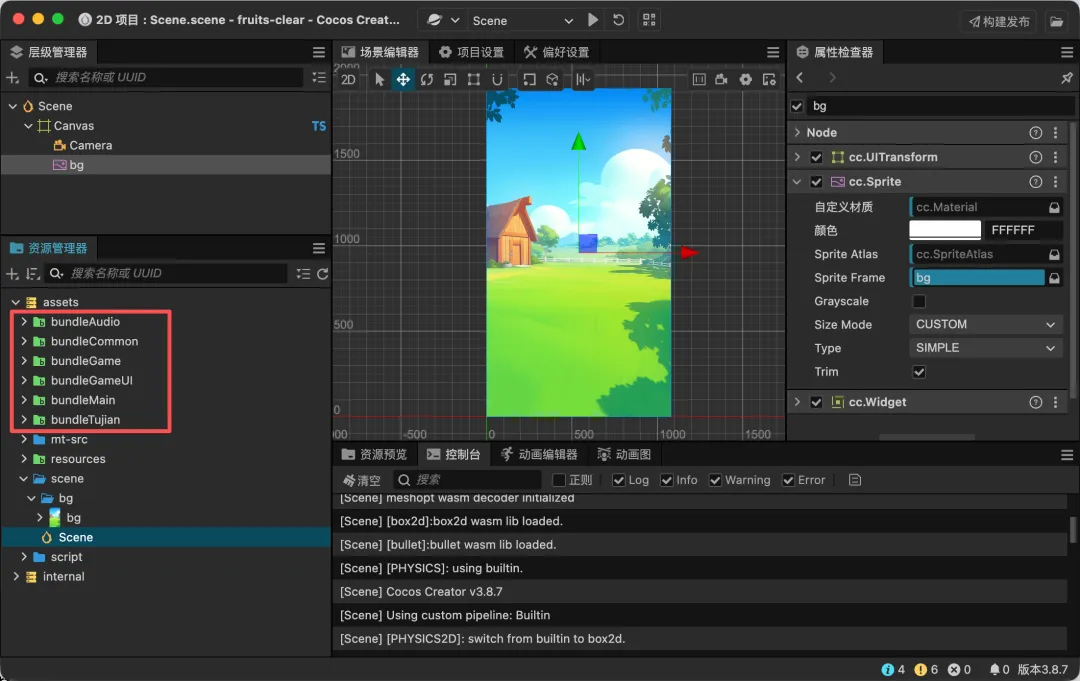The image size is (1080, 681).
Task: Expand the cc.Widget component section
Action: pyautogui.click(x=797, y=402)
